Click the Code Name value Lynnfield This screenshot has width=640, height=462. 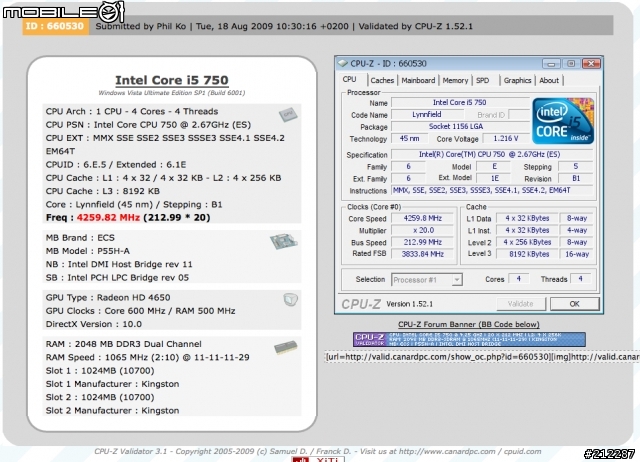tap(427, 115)
